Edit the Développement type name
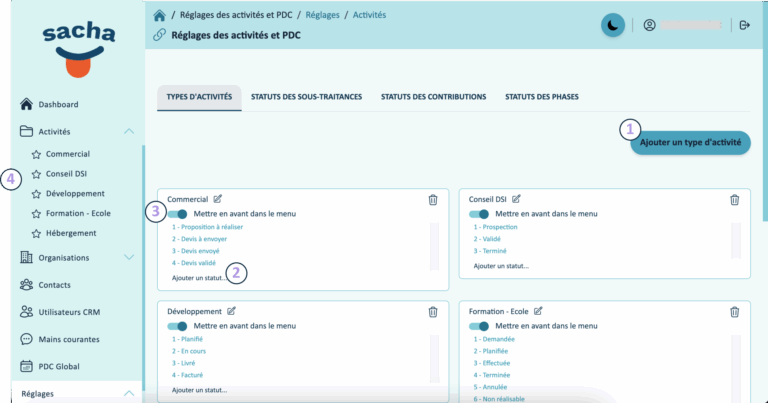768x403 pixels. (x=231, y=311)
